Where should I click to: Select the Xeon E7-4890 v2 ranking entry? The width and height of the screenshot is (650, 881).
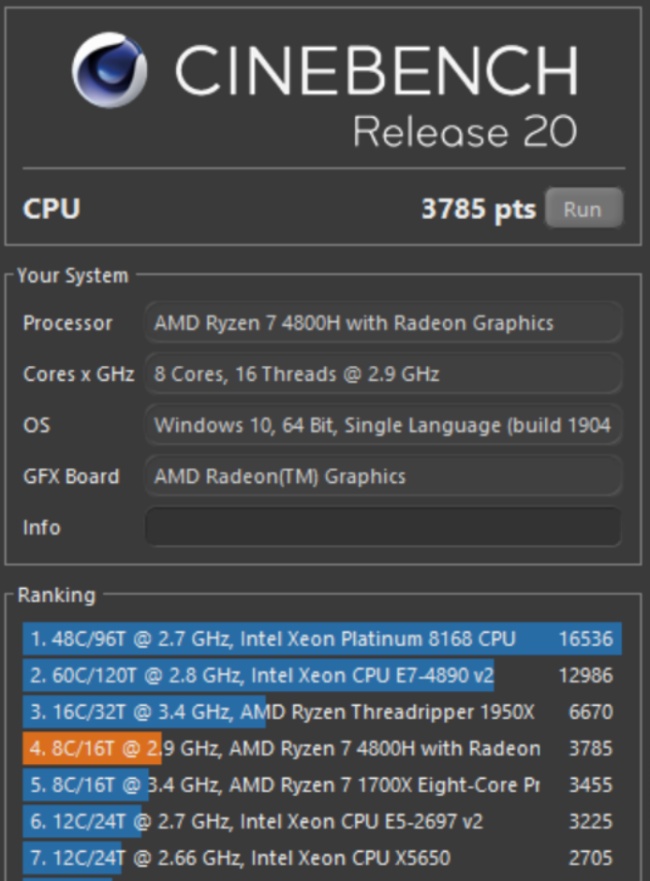322,675
